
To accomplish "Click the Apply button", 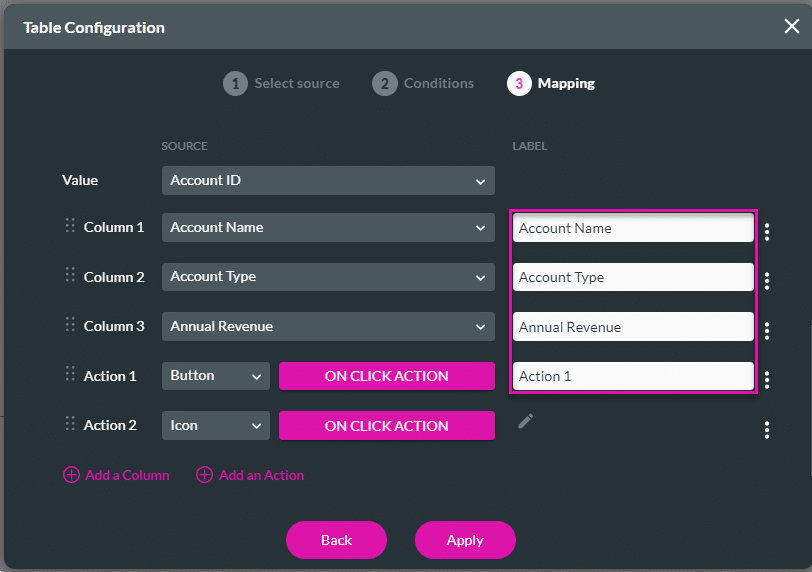I will pyautogui.click(x=465, y=540).
